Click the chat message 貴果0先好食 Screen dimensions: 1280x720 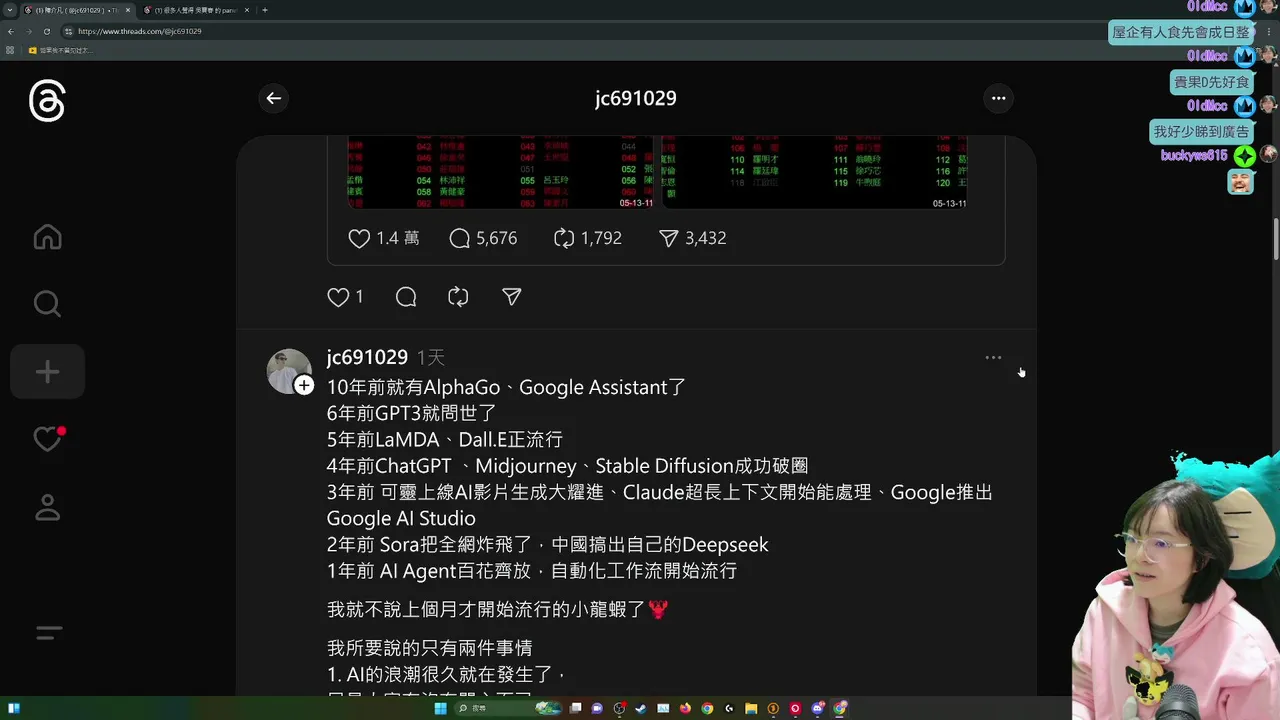tap(1211, 81)
